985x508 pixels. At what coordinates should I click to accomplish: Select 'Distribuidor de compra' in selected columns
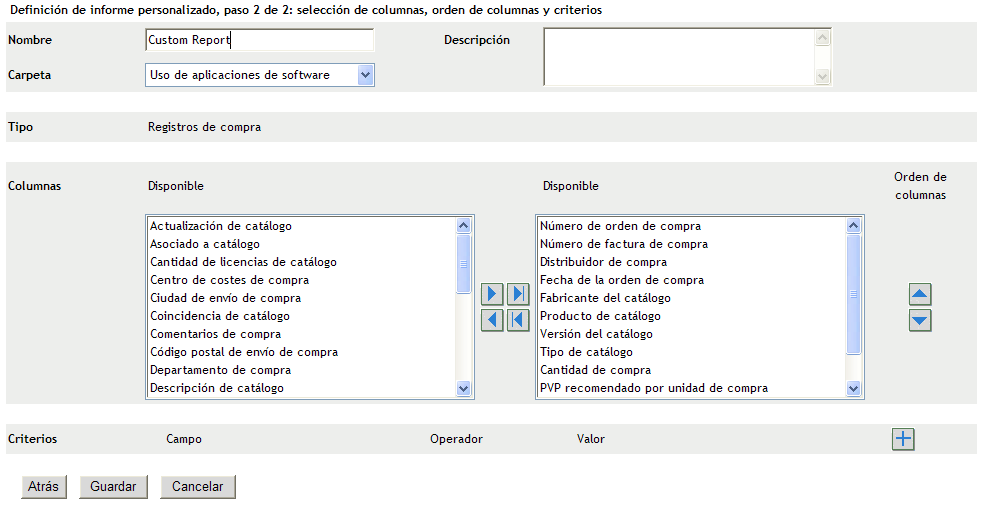pyautogui.click(x=603, y=262)
